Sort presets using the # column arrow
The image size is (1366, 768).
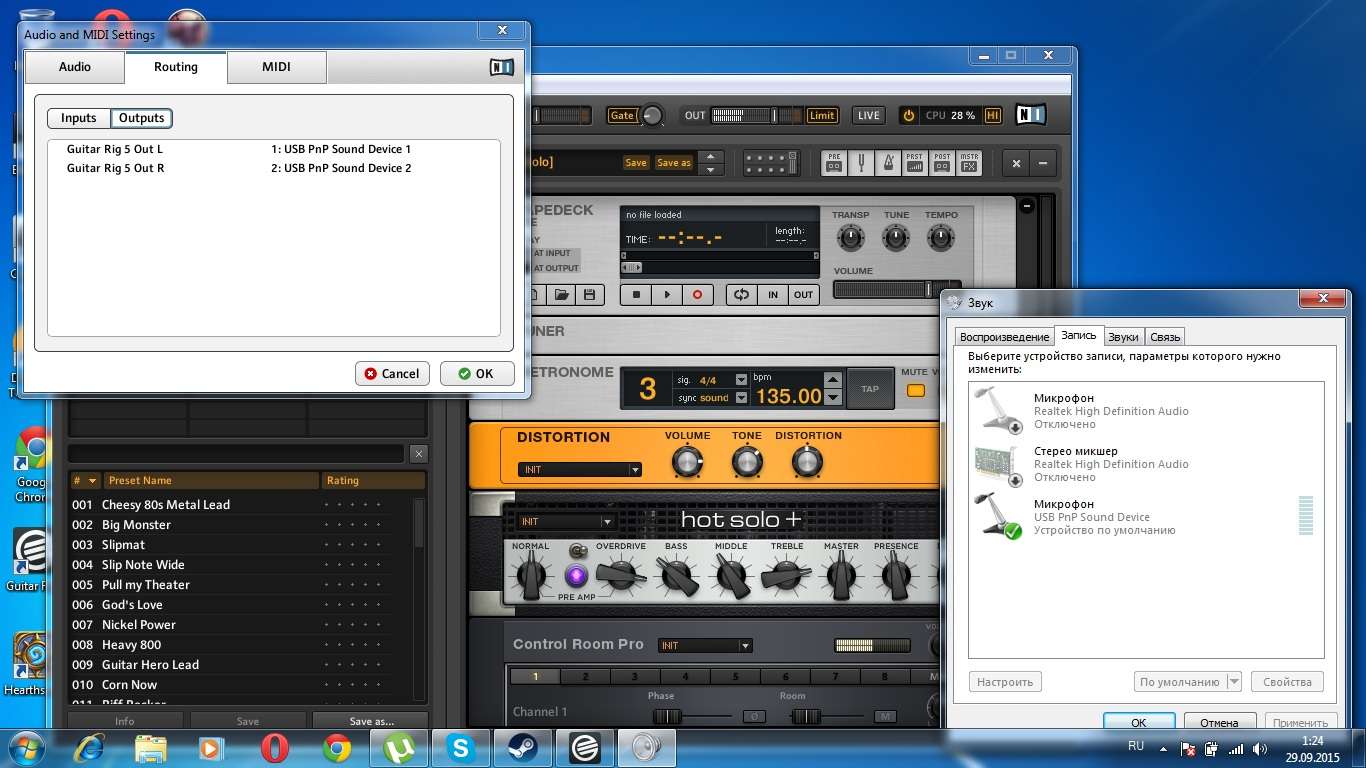click(93, 481)
